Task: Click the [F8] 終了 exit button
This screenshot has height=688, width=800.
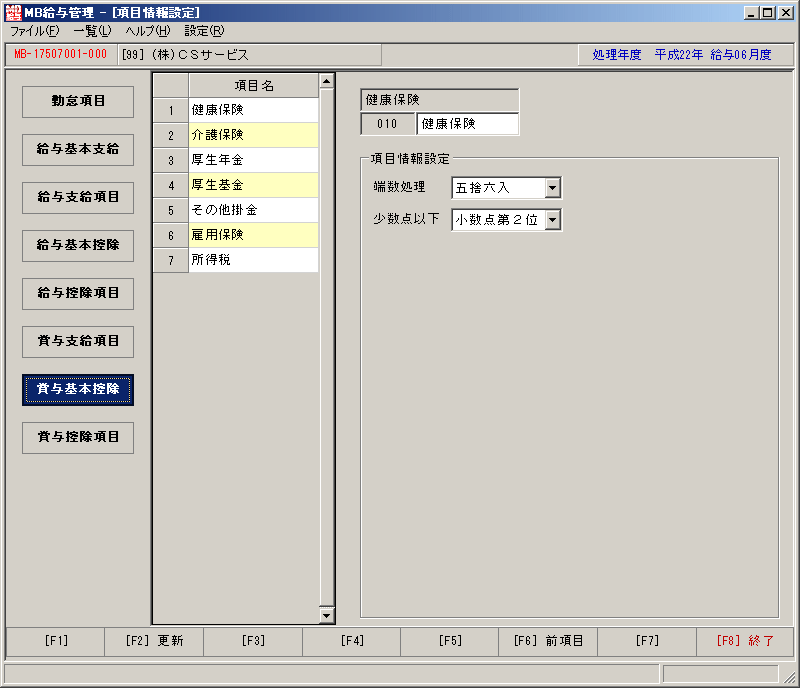Action: point(745,641)
